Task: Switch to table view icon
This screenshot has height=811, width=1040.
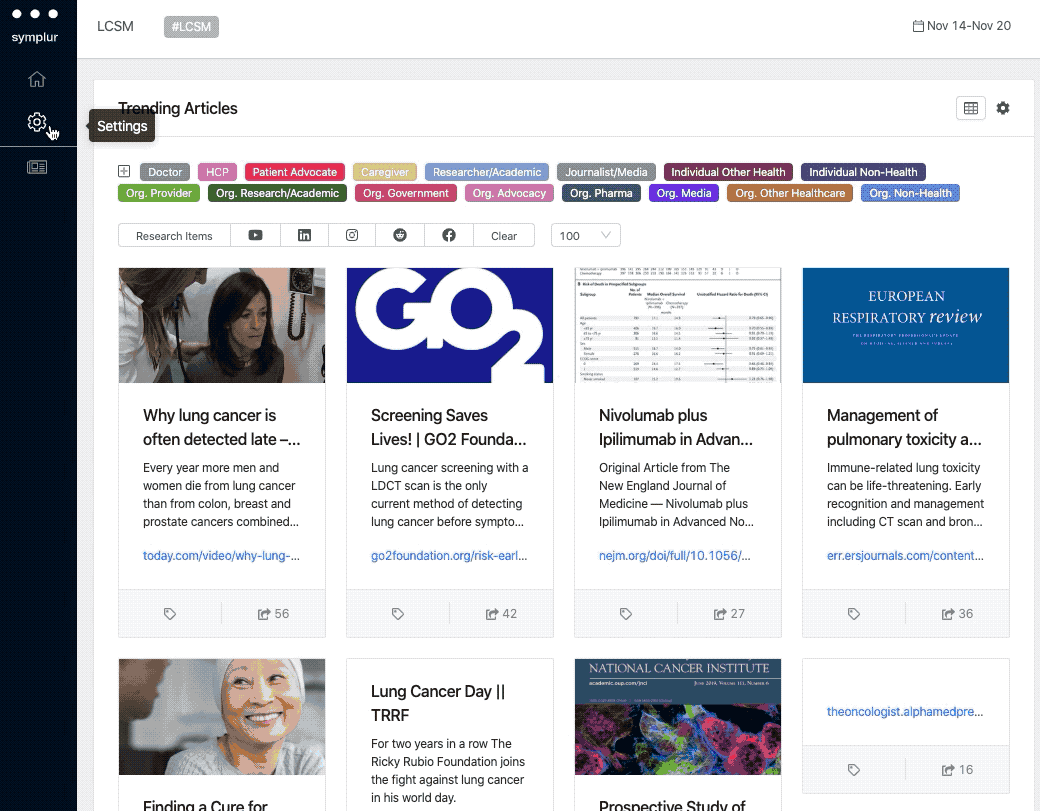Action: point(970,108)
